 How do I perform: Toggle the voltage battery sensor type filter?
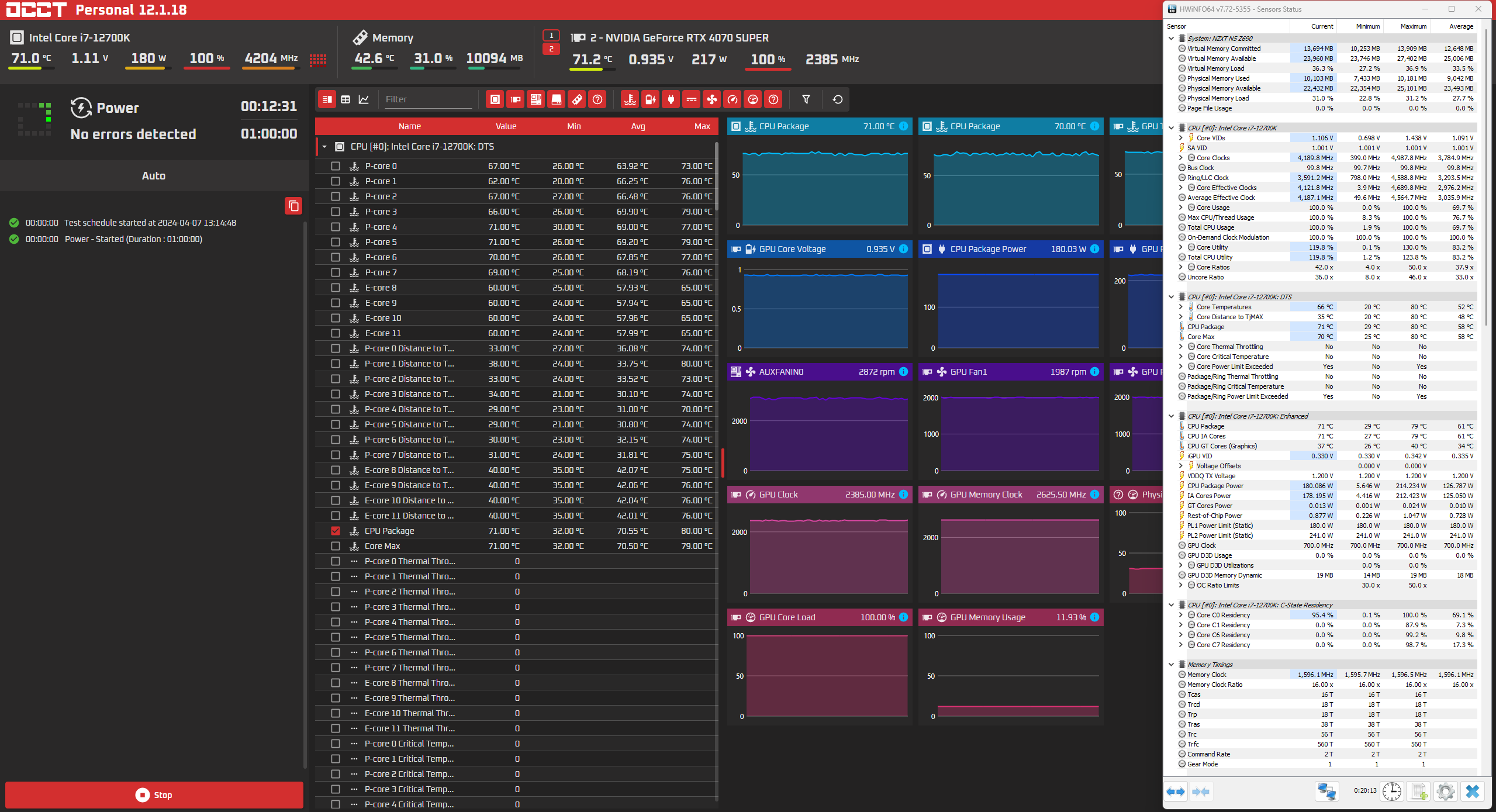[651, 99]
